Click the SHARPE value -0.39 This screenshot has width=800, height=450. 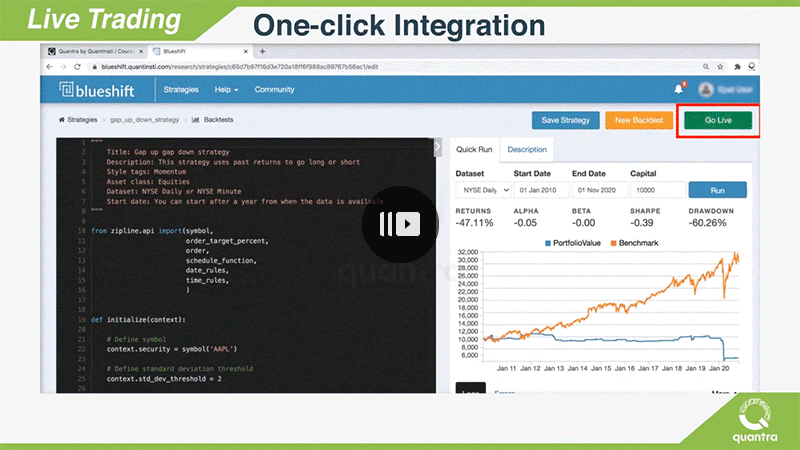[x=641, y=223]
